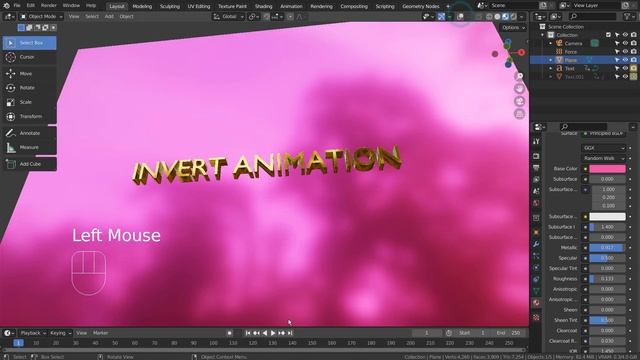The image size is (640, 360).
Task: Click the End frame field
Action: coord(508,333)
